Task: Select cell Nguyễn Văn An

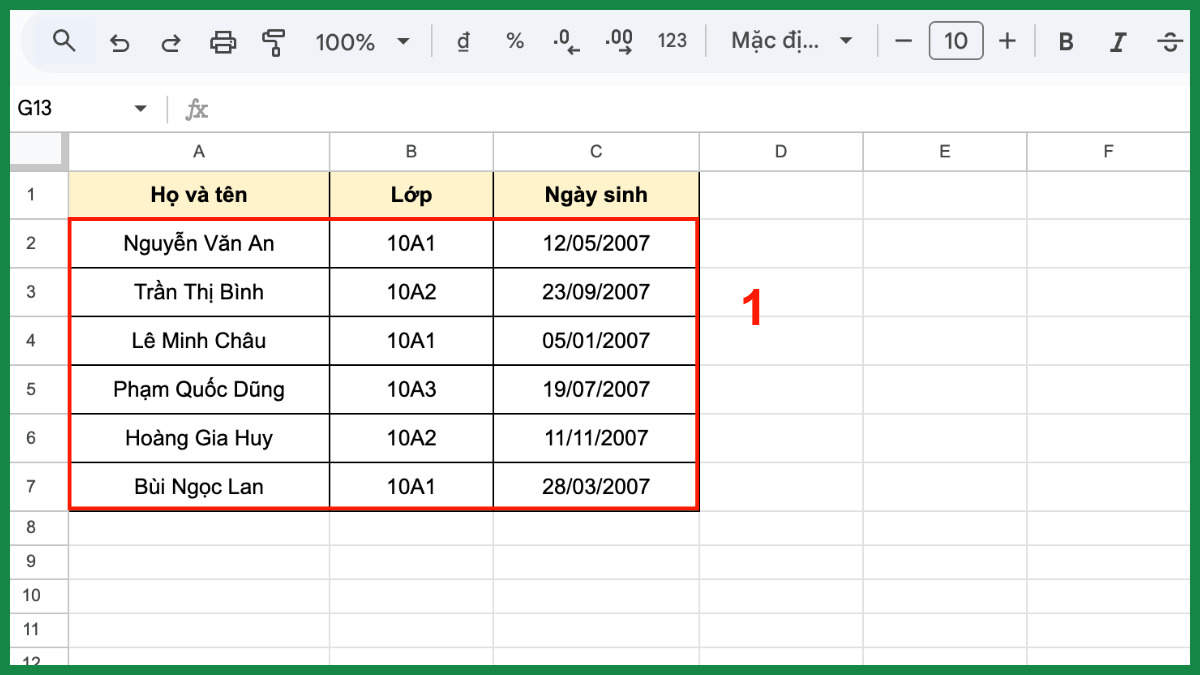Action: [199, 243]
